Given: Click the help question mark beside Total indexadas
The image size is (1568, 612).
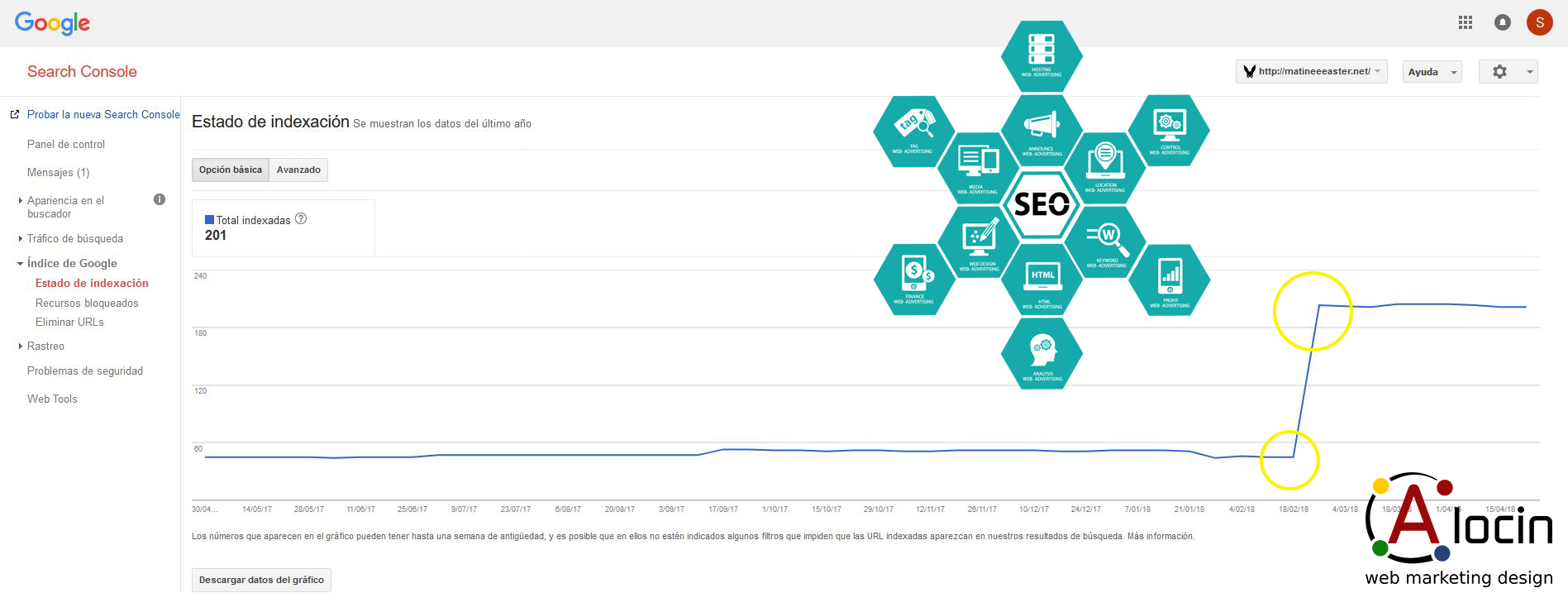Looking at the screenshot, I should tap(301, 219).
